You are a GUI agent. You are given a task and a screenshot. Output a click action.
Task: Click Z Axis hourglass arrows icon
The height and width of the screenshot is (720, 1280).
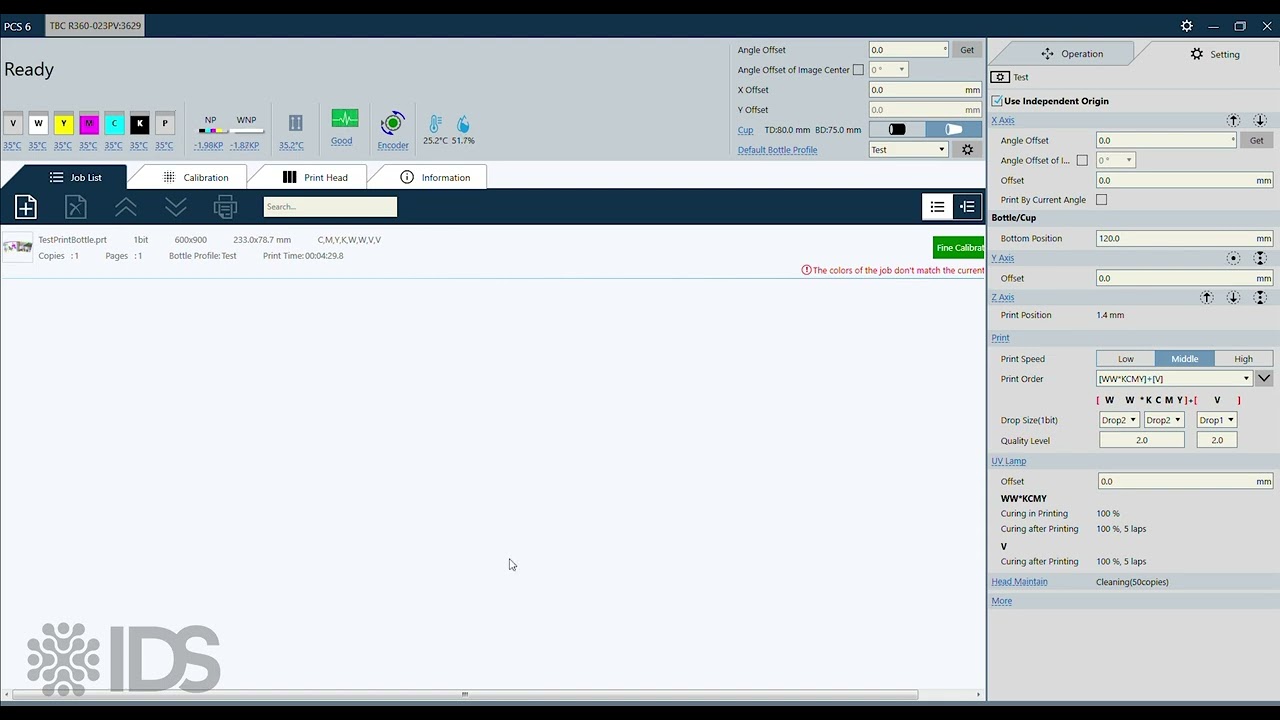coord(1260,297)
